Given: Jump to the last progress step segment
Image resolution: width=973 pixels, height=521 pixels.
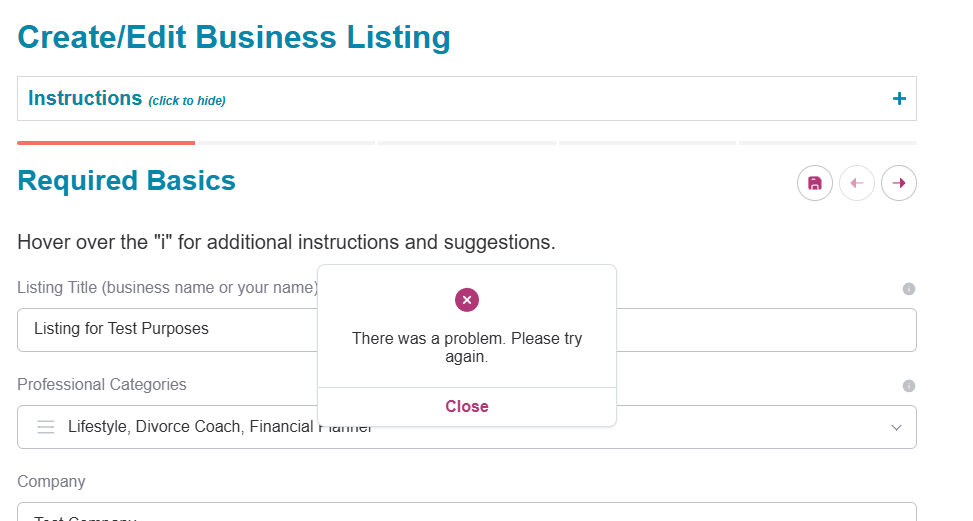Looking at the screenshot, I should [x=827, y=143].
